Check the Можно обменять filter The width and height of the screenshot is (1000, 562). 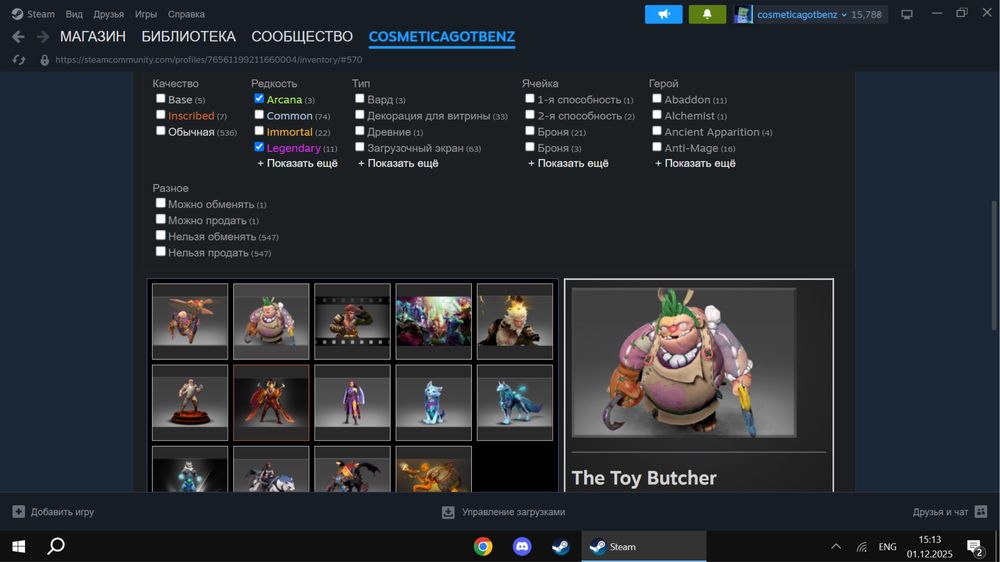coord(161,203)
